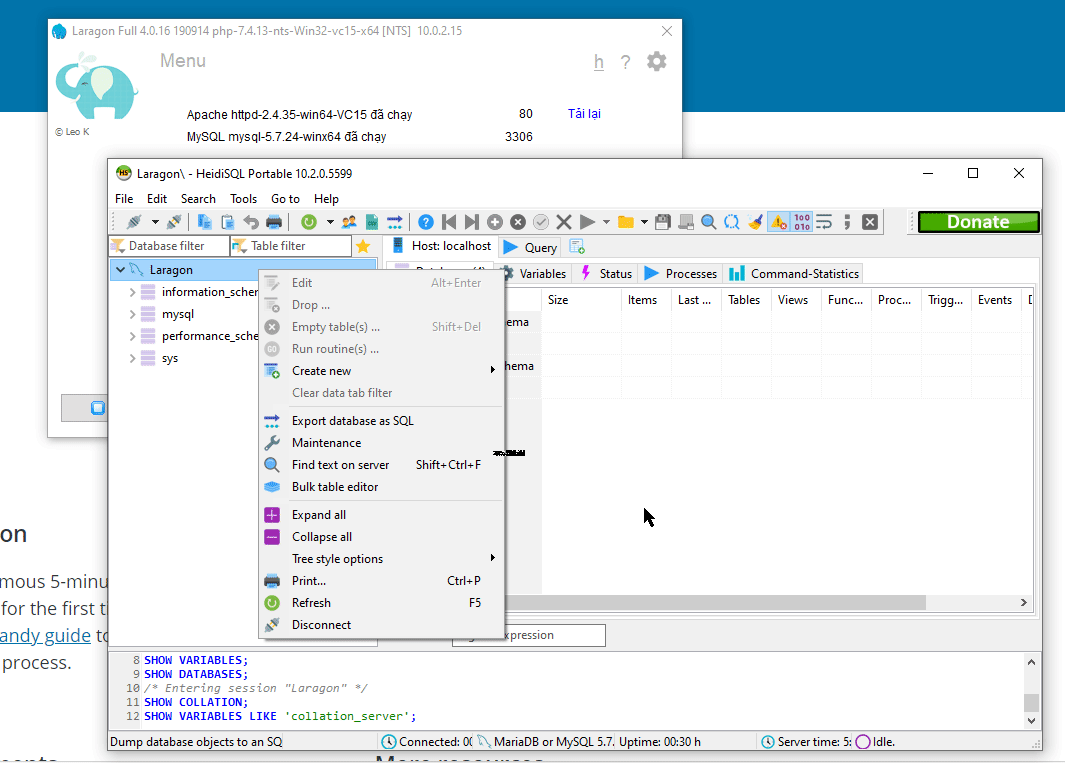Expand the performance_schema database node
The height and width of the screenshot is (763, 1065).
(x=132, y=336)
